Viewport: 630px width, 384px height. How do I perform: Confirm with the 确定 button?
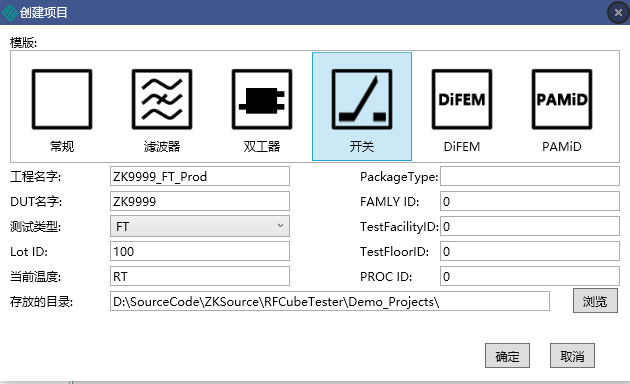tap(507, 356)
